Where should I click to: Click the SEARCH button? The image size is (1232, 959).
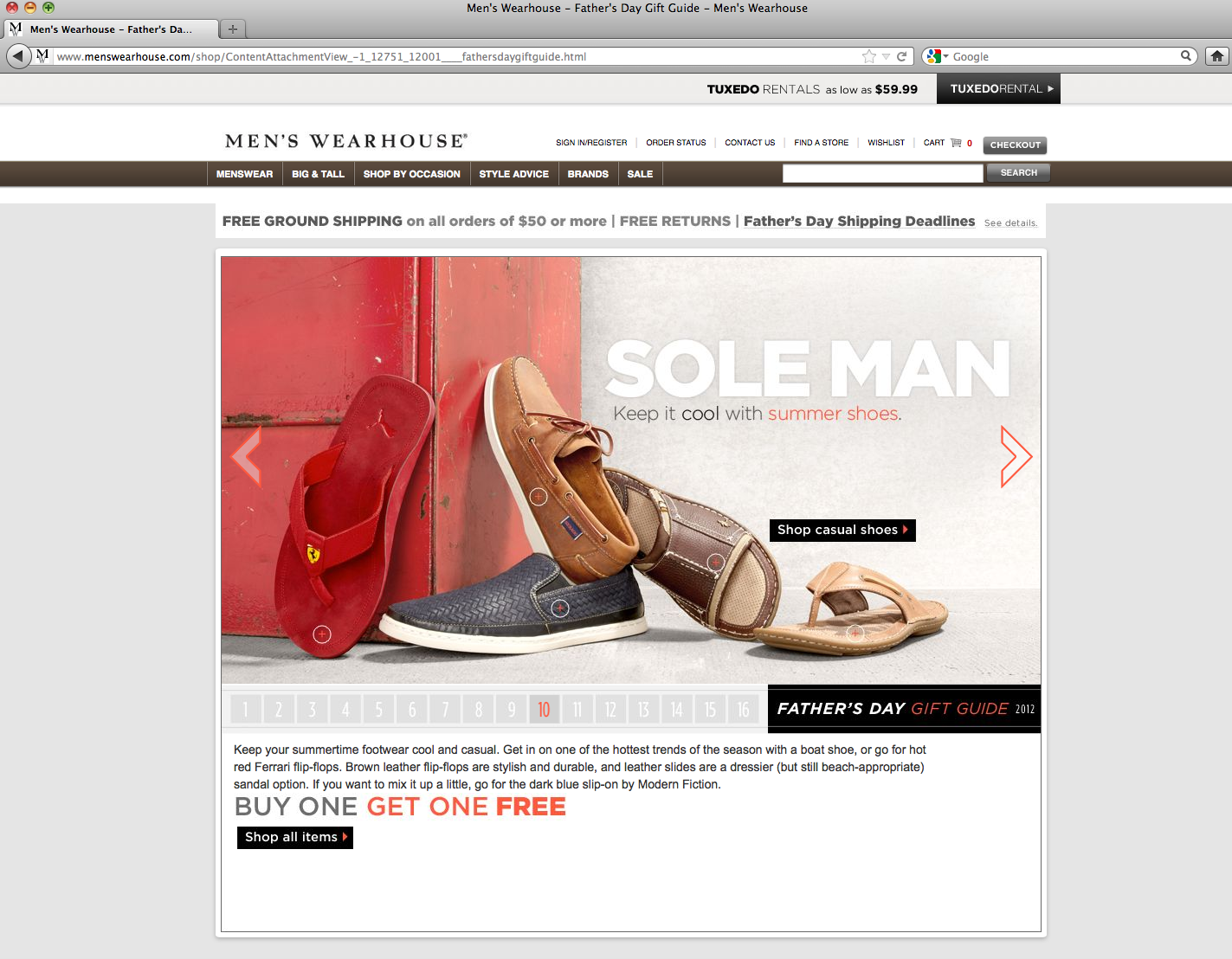click(x=1018, y=173)
